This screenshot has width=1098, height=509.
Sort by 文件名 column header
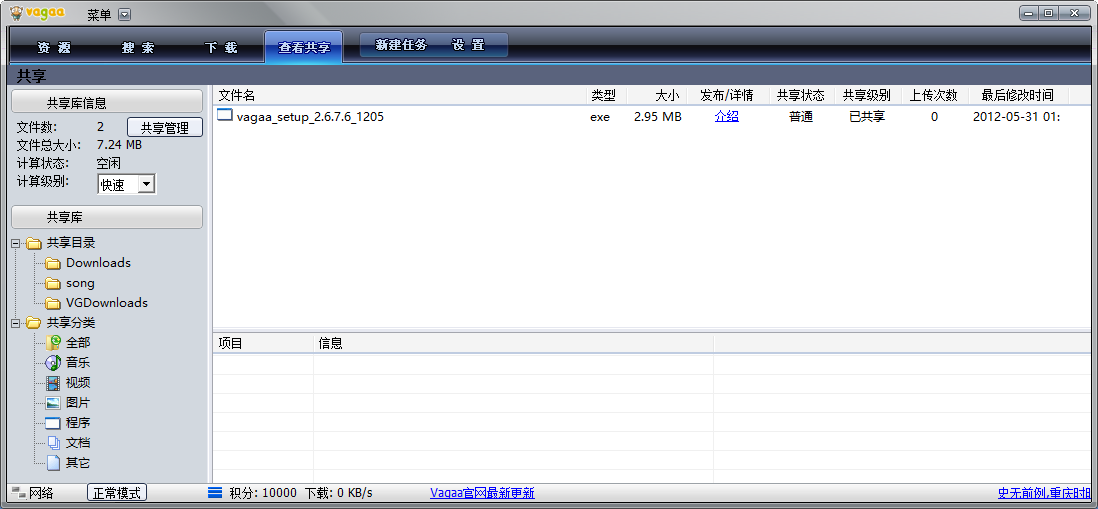pyautogui.click(x=399, y=95)
